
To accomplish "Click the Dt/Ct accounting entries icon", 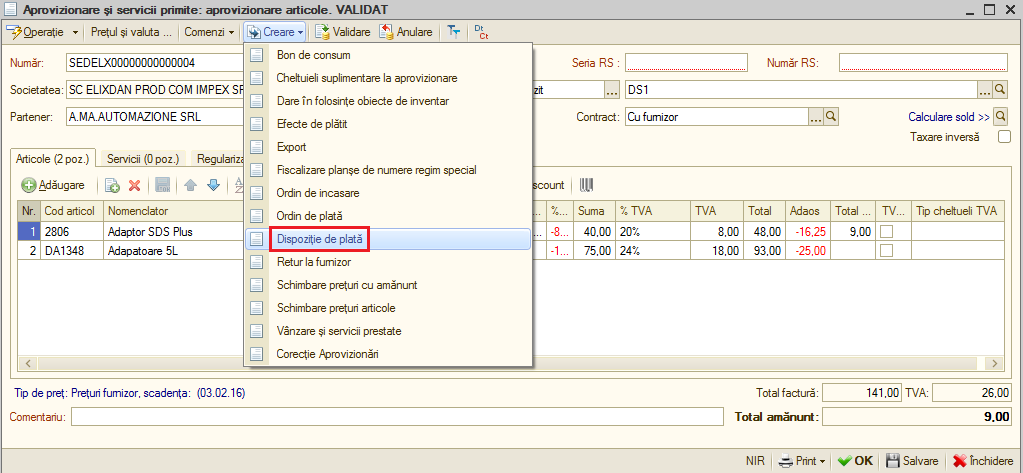I will [481, 32].
